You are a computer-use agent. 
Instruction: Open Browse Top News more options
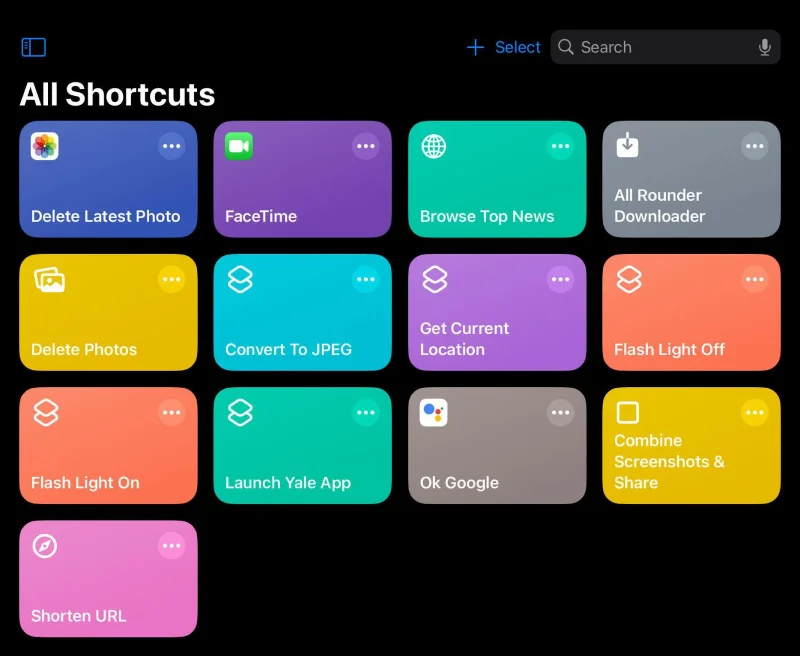click(560, 146)
